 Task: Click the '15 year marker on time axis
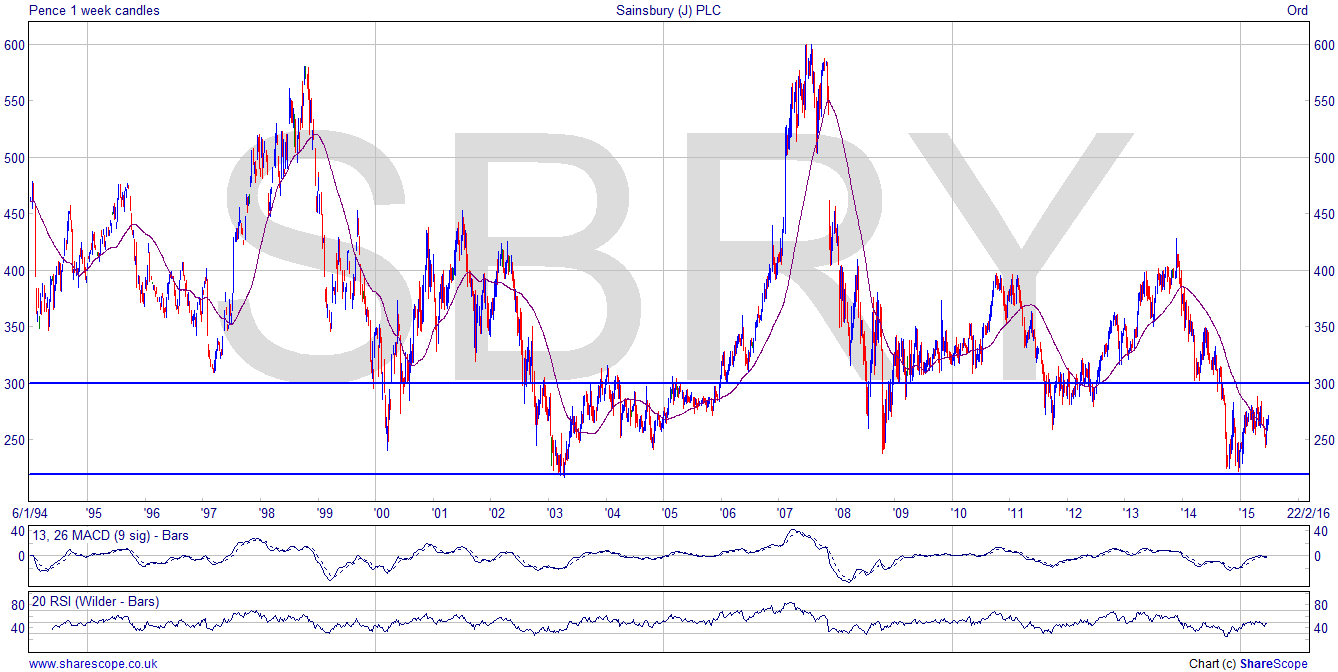point(1246,513)
